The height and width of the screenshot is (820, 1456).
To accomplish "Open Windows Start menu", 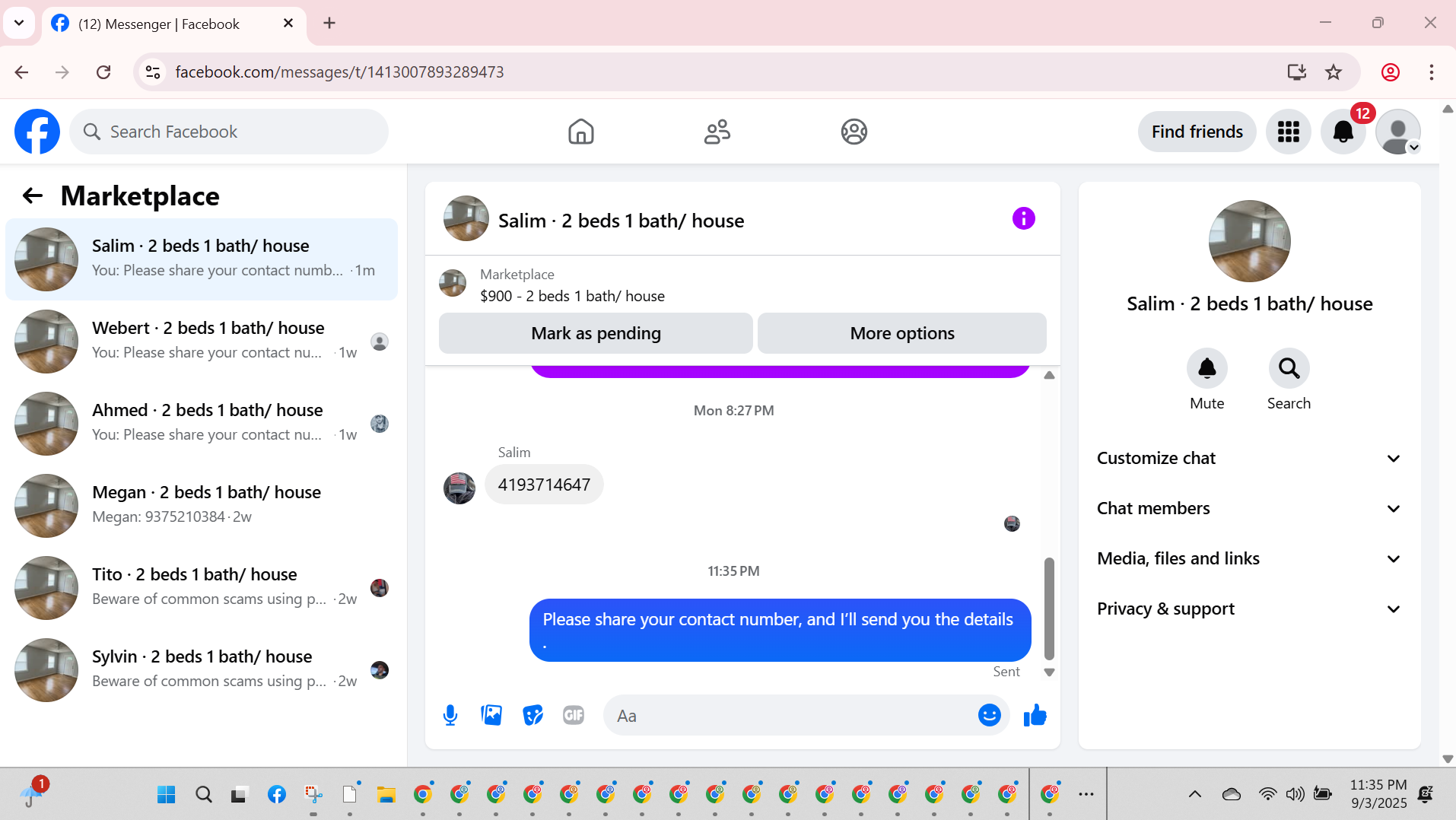I will pyautogui.click(x=166, y=795).
